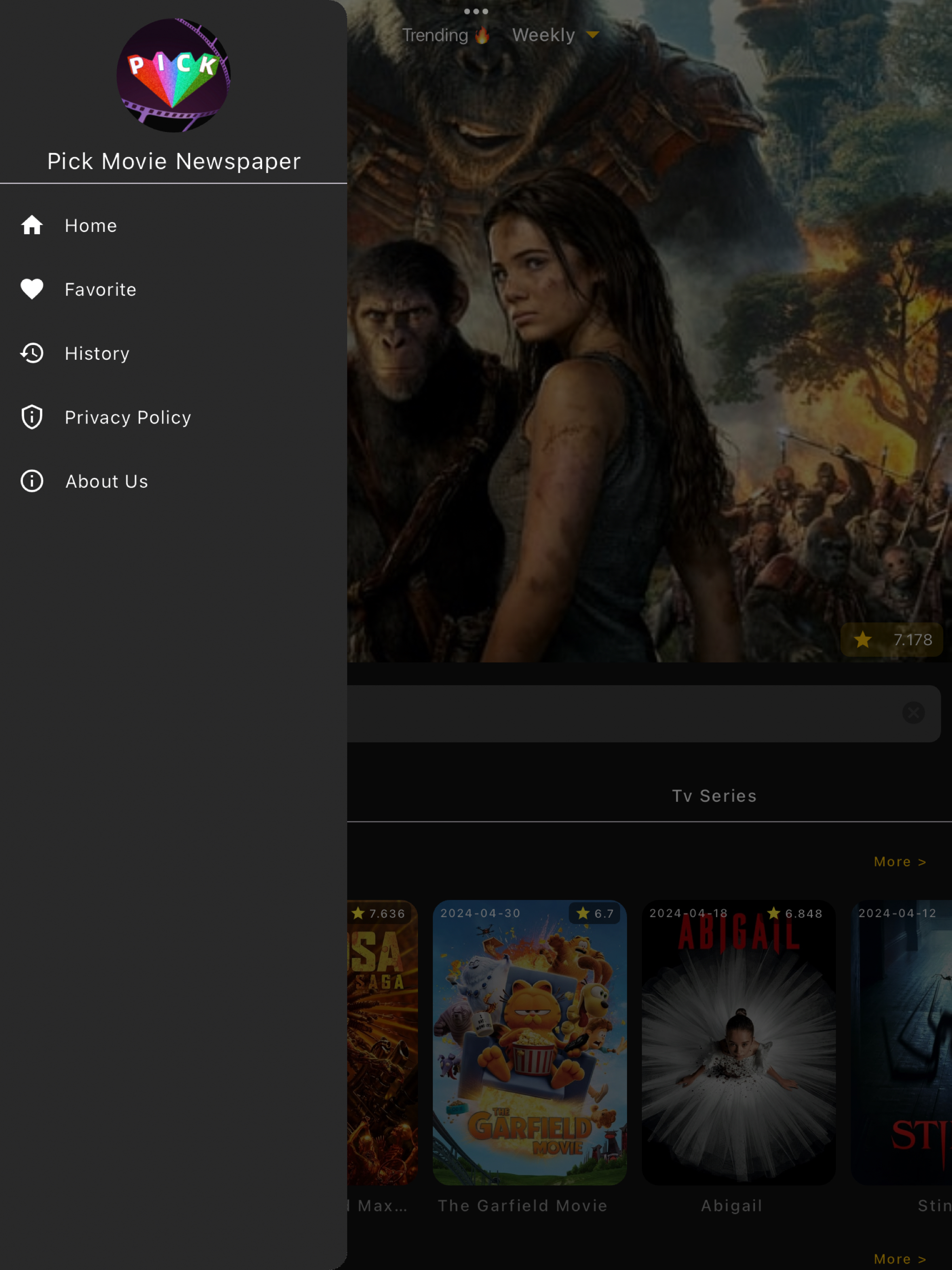The image size is (952, 1270).
Task: Click the bottom More > link
Action: (900, 1258)
